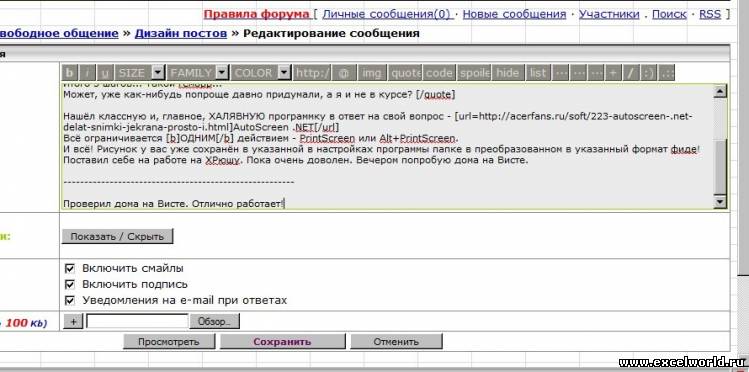Insert a link with the http:// button
The image size is (749, 372).
[x=312, y=73]
